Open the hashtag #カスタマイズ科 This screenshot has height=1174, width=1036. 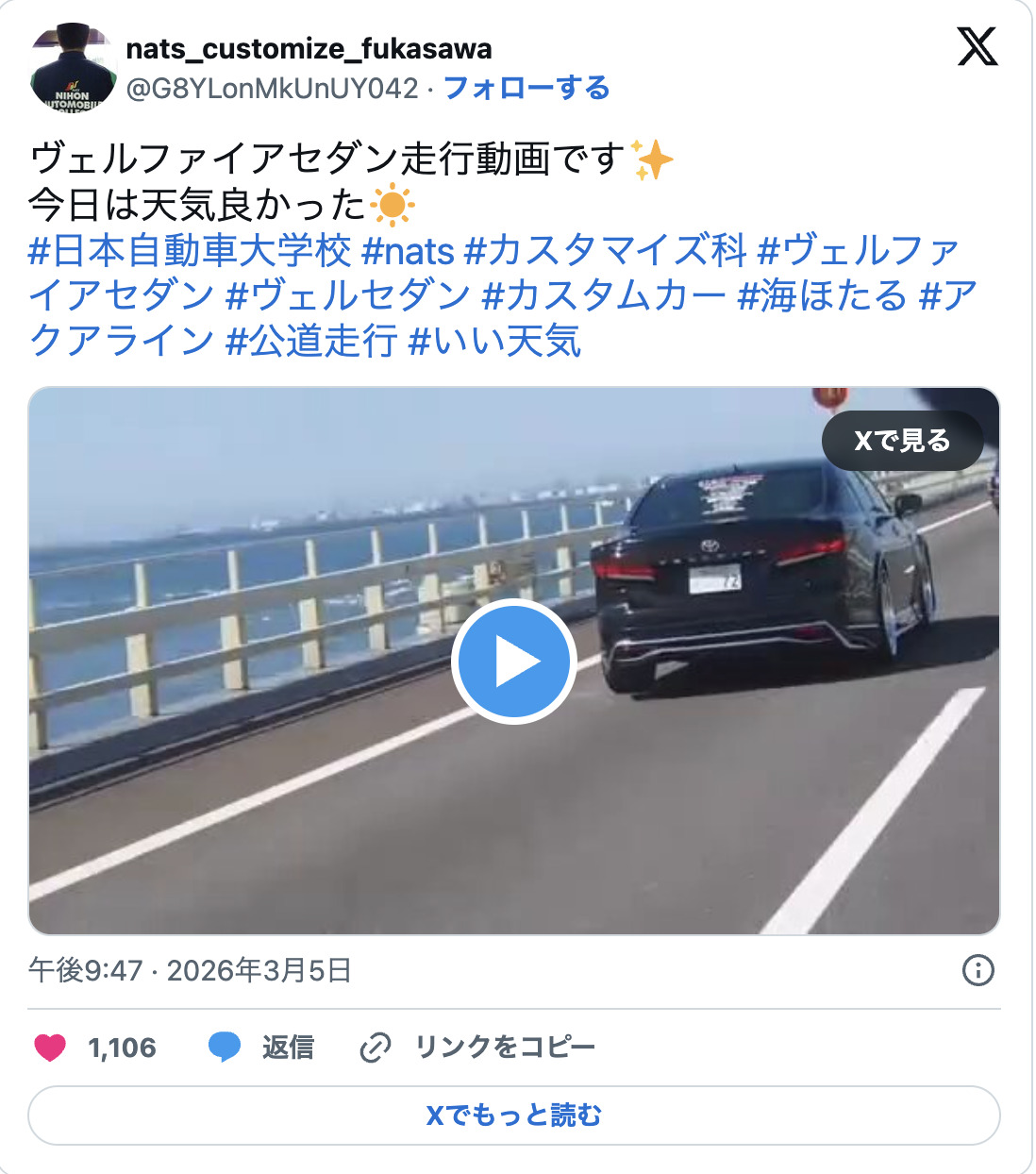click(x=606, y=251)
